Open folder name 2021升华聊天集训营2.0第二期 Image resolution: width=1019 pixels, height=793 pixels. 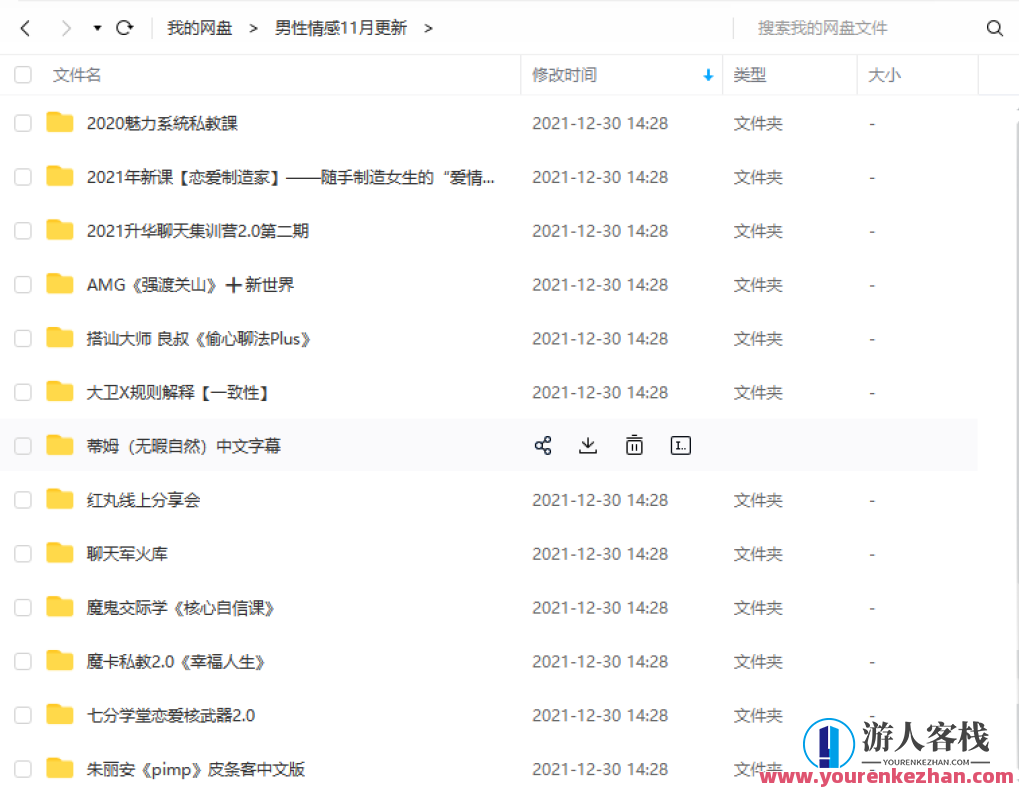click(x=198, y=231)
